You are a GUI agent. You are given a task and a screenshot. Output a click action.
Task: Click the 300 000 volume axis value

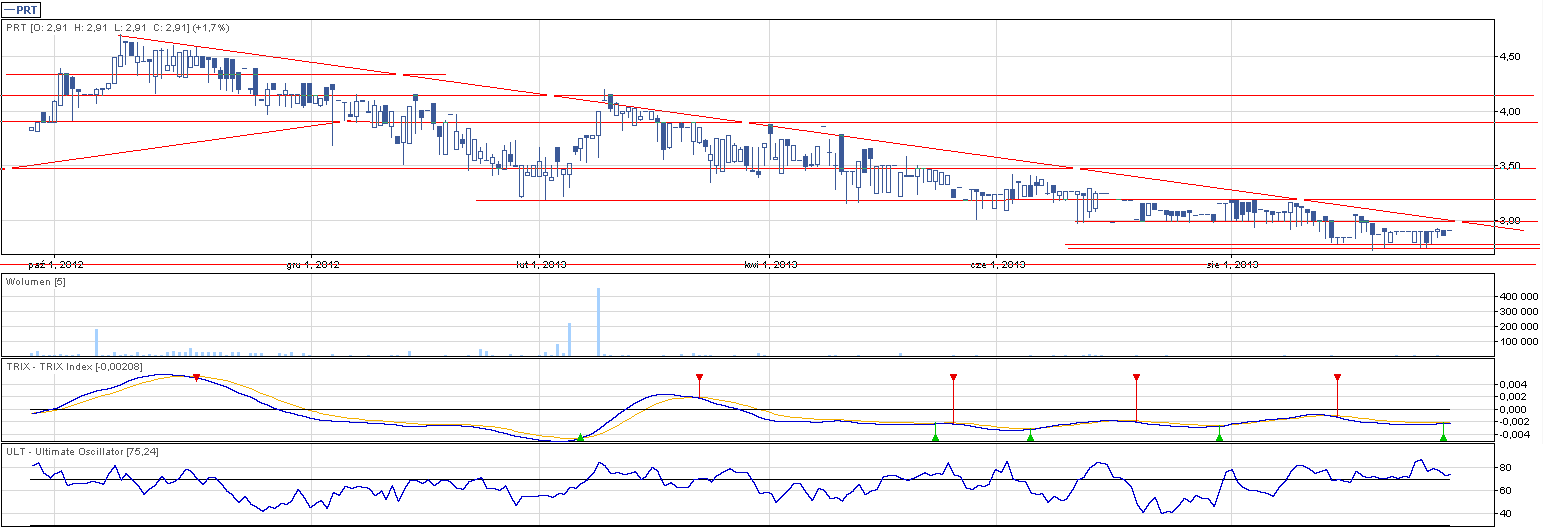click(x=1517, y=312)
